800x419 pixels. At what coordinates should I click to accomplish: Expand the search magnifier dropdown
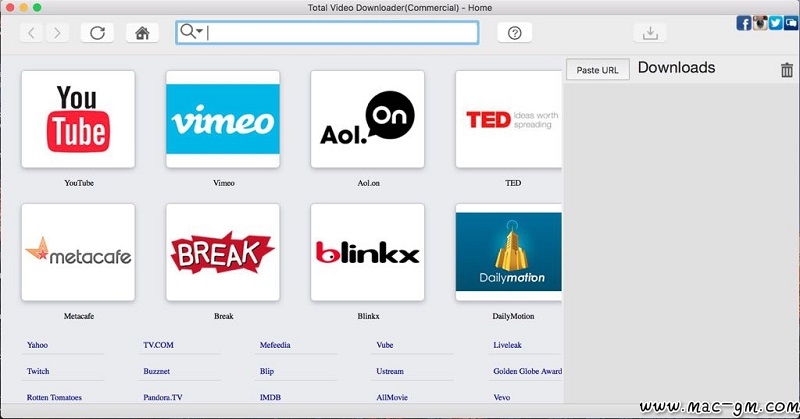(x=190, y=32)
